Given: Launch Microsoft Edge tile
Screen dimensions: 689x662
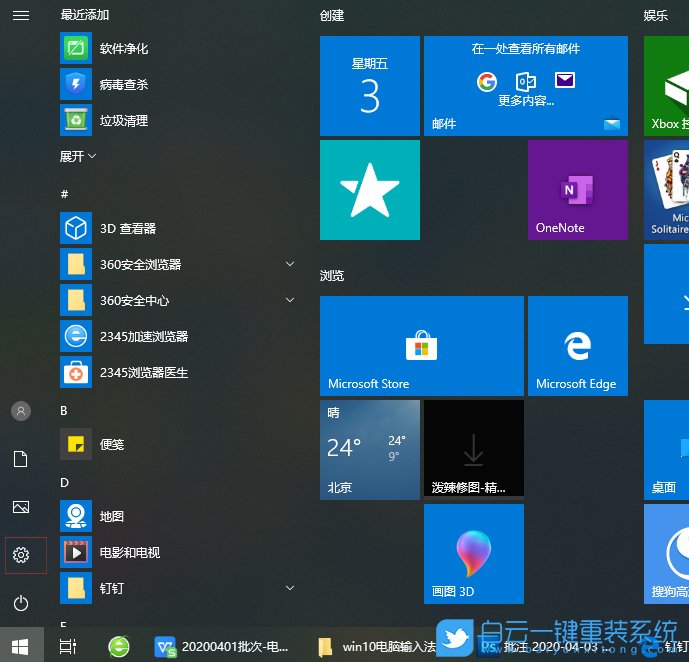Looking at the screenshot, I should pyautogui.click(x=577, y=346).
